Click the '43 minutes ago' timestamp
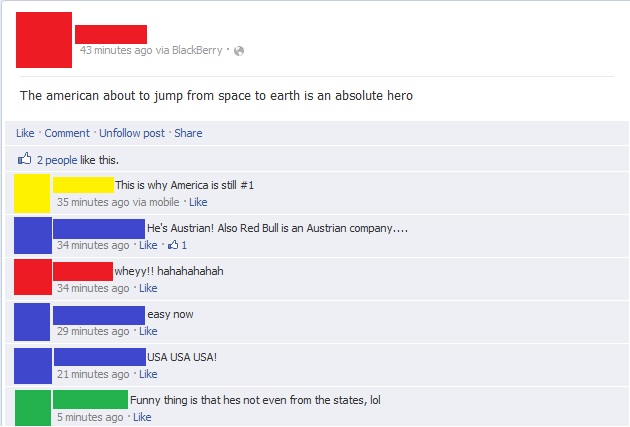 pos(116,50)
